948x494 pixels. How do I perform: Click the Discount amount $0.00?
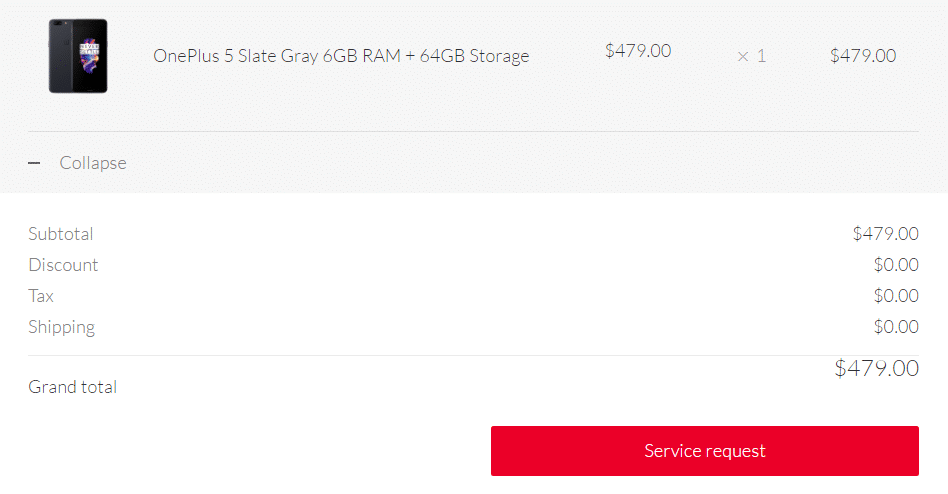[895, 265]
